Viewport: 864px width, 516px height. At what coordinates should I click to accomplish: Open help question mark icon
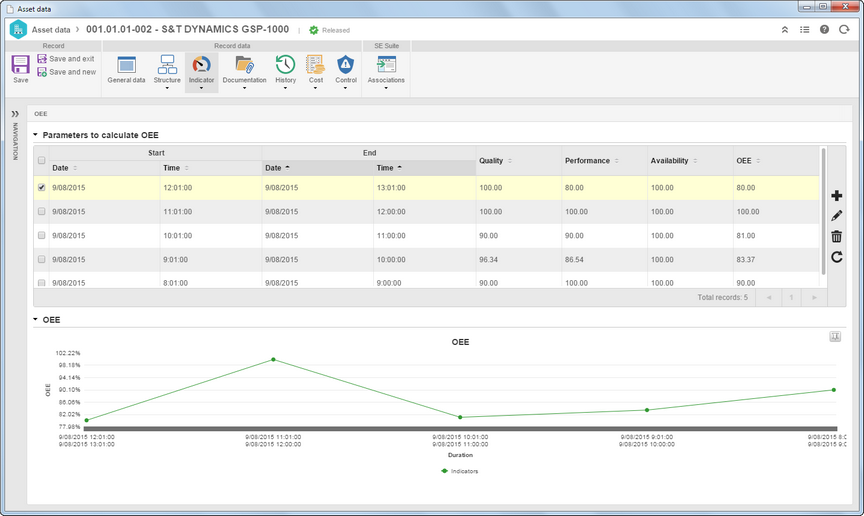(x=824, y=30)
